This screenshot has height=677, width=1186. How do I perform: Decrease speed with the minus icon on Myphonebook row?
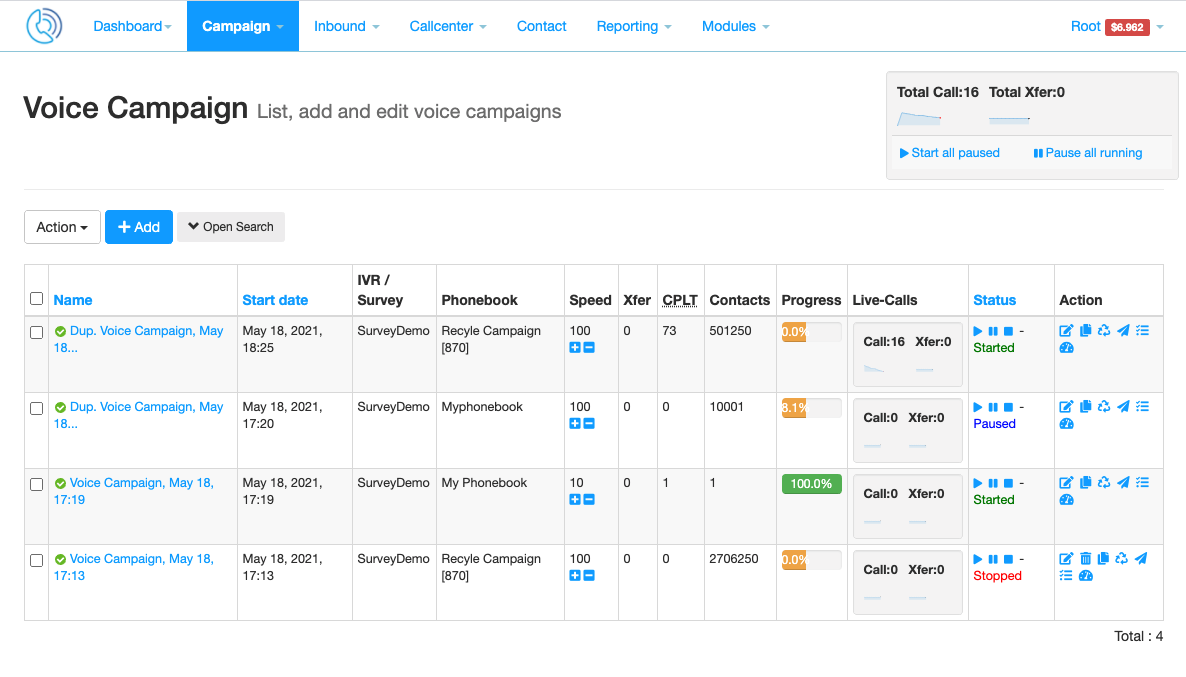589,424
